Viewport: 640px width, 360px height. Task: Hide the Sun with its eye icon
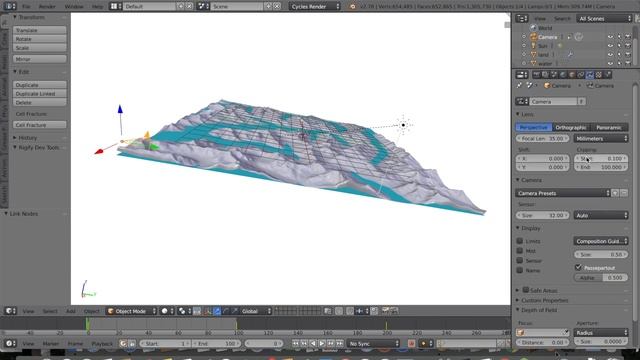click(610, 46)
